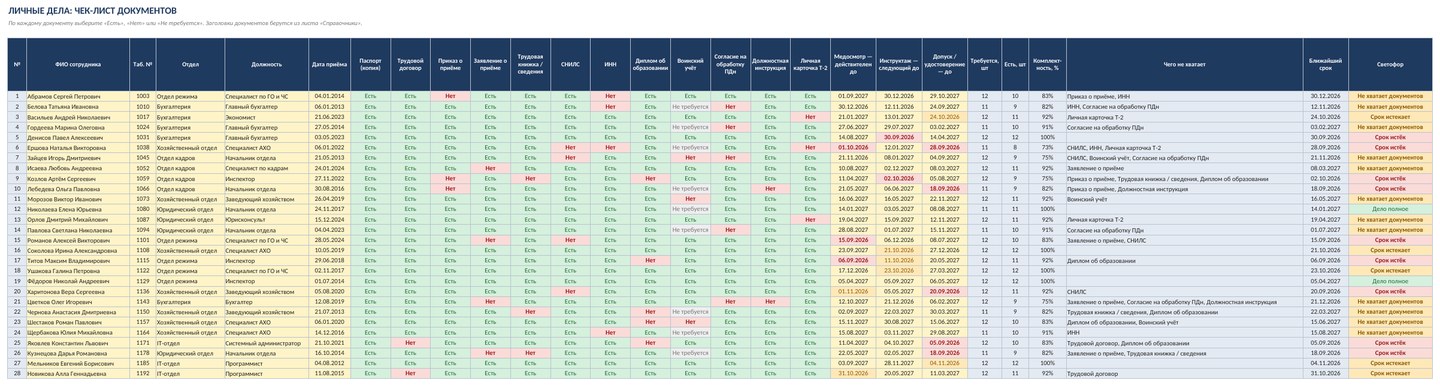
Task: Select Козлов's "Нет" under Трудовая книжка
Action: 530,178
